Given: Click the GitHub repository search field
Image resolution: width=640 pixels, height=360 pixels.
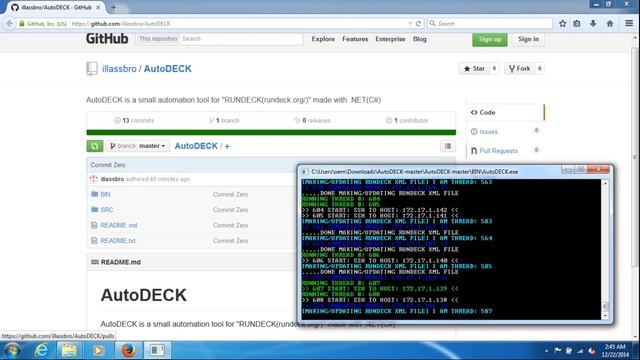Looking at the screenshot, I should tap(241, 39).
